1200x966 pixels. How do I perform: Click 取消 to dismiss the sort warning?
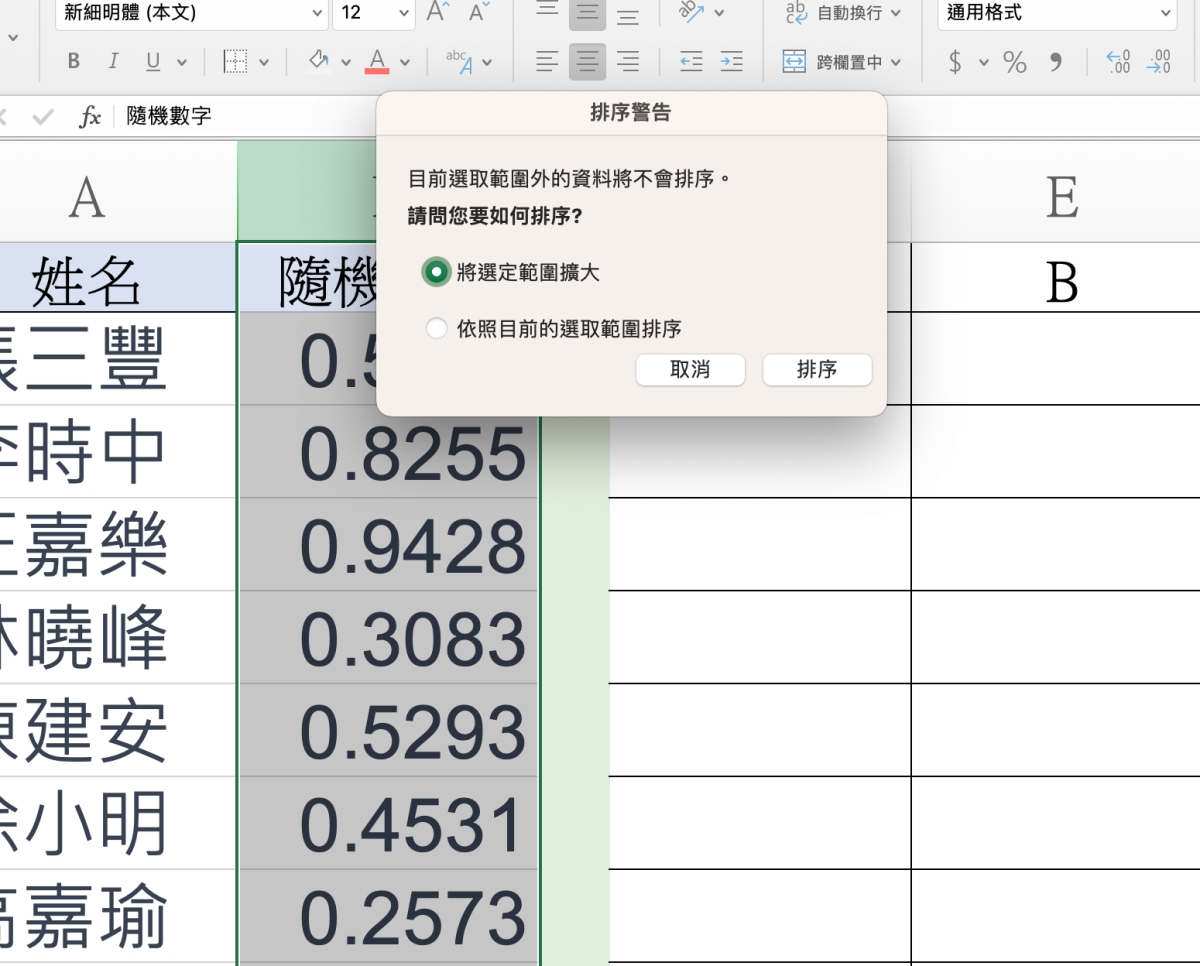tap(690, 370)
